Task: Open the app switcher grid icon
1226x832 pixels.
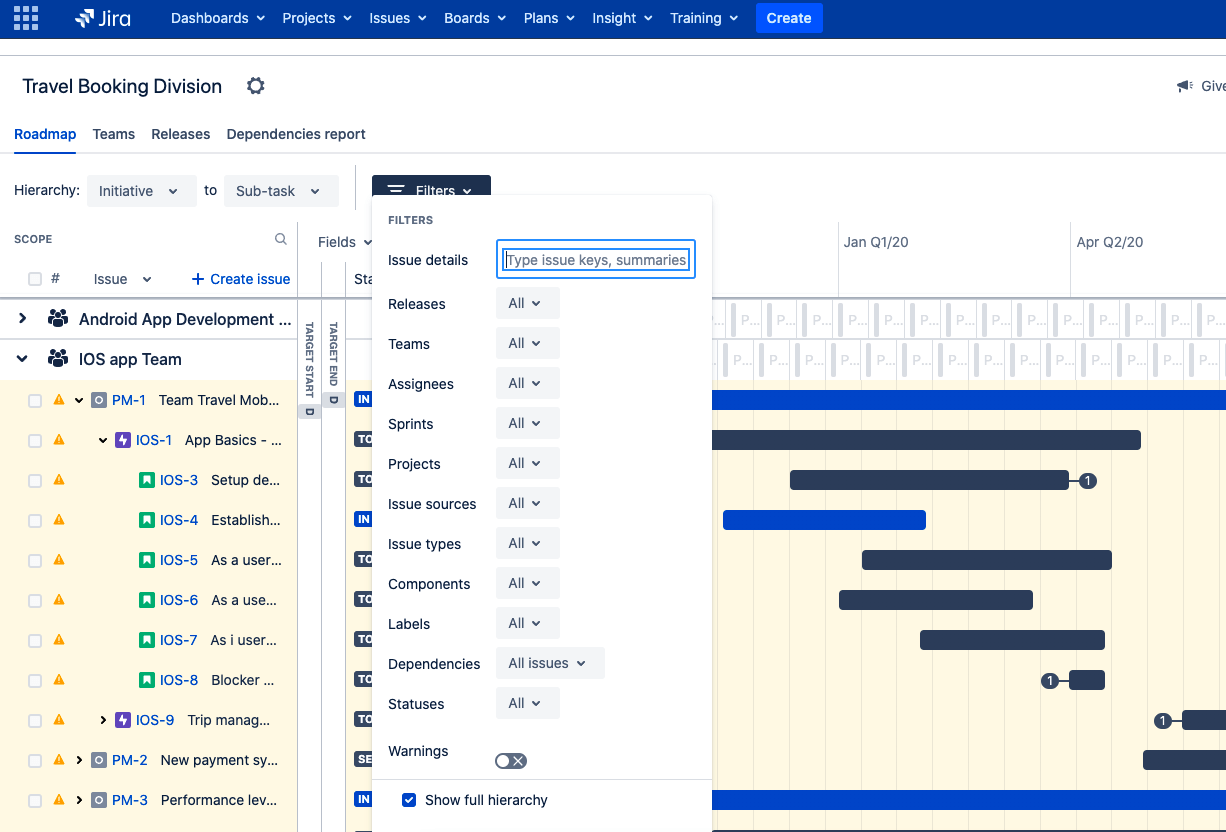Action: pyautogui.click(x=26, y=17)
